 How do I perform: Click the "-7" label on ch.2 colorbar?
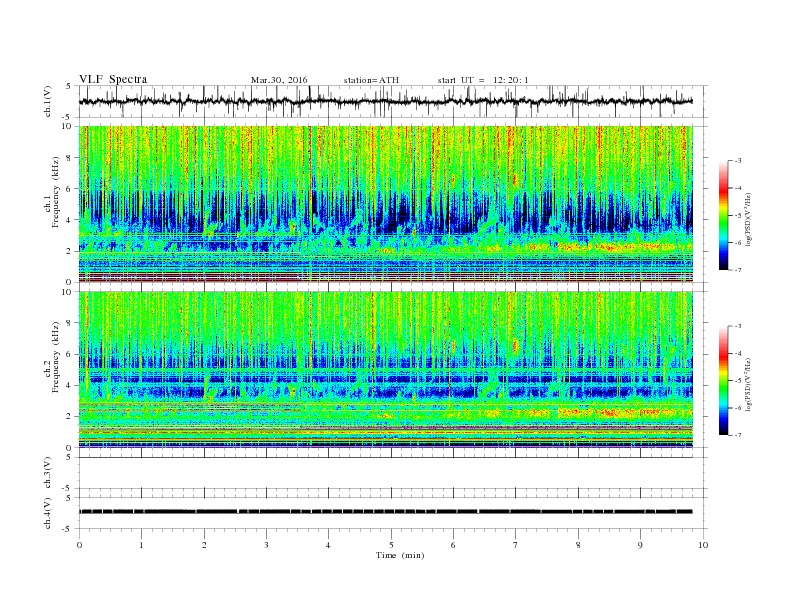[x=737, y=435]
